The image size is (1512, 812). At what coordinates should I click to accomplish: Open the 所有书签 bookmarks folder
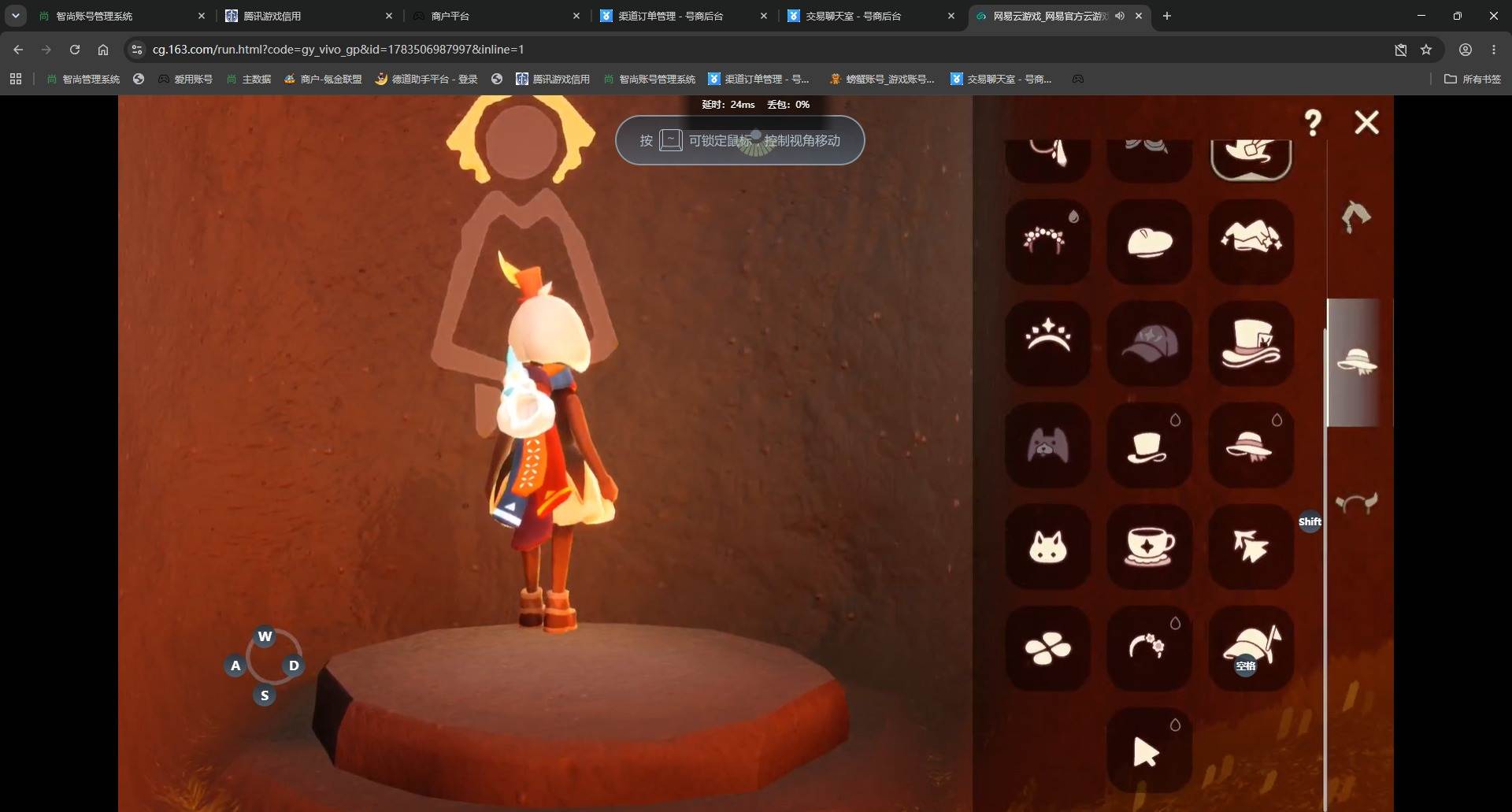tap(1473, 79)
